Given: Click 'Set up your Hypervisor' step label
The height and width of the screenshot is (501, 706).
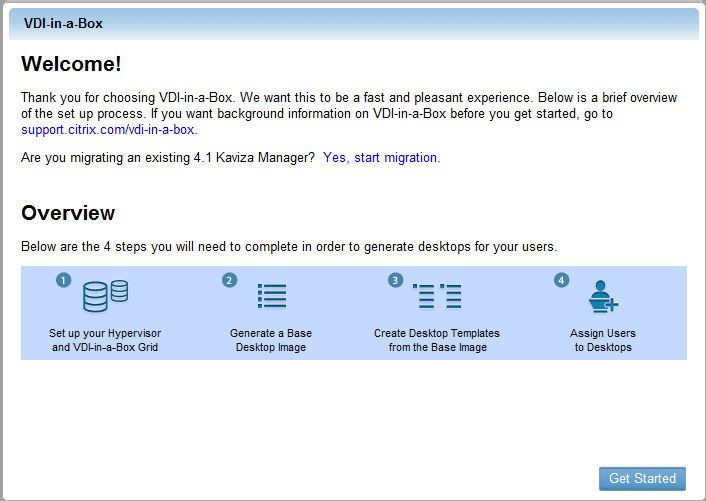Looking at the screenshot, I should click(x=105, y=340).
